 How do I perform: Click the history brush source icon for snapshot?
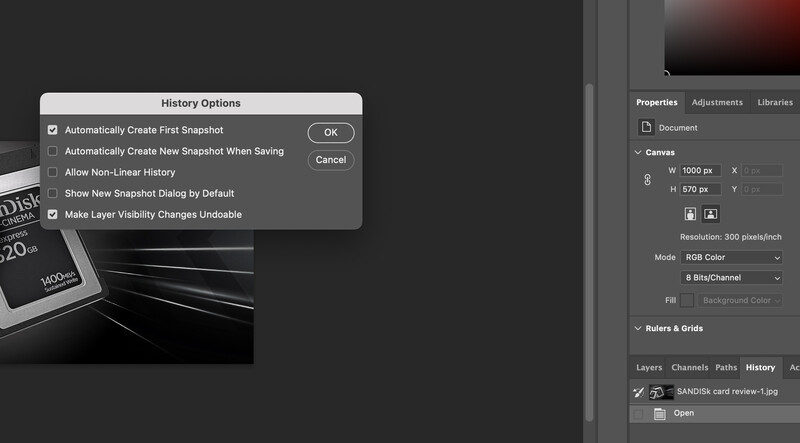pos(638,392)
